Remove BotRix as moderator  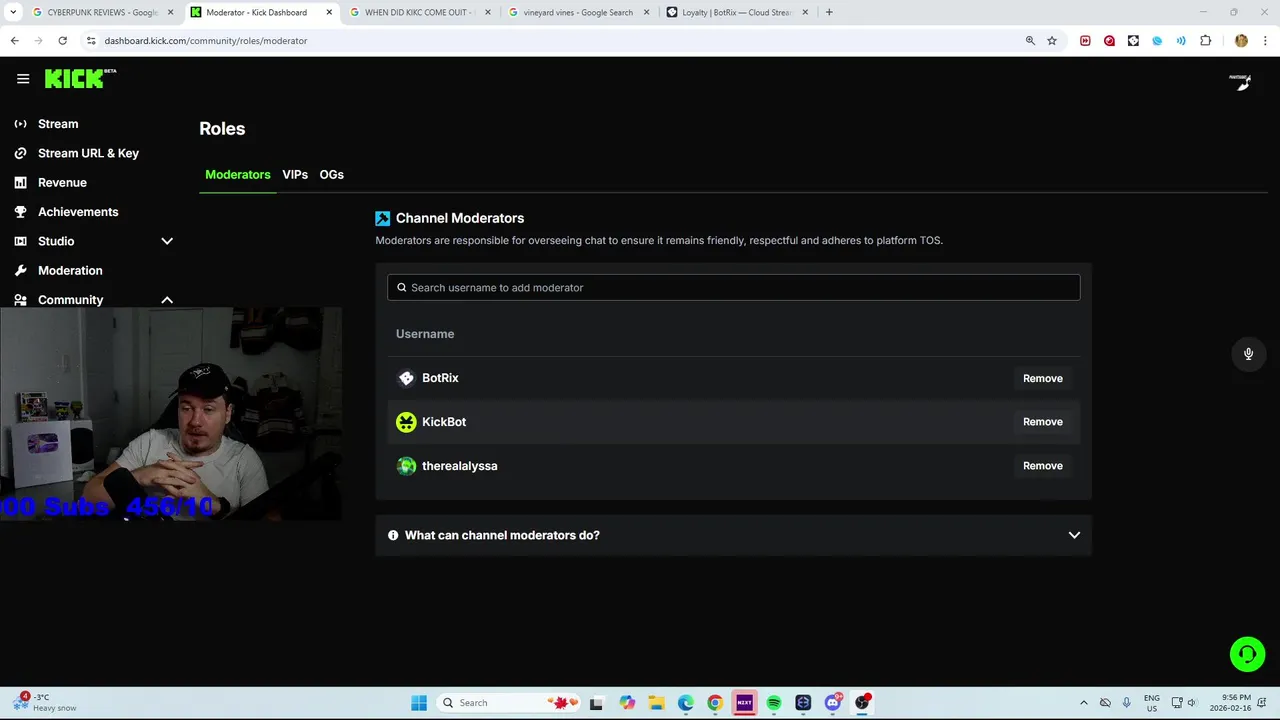1042,378
